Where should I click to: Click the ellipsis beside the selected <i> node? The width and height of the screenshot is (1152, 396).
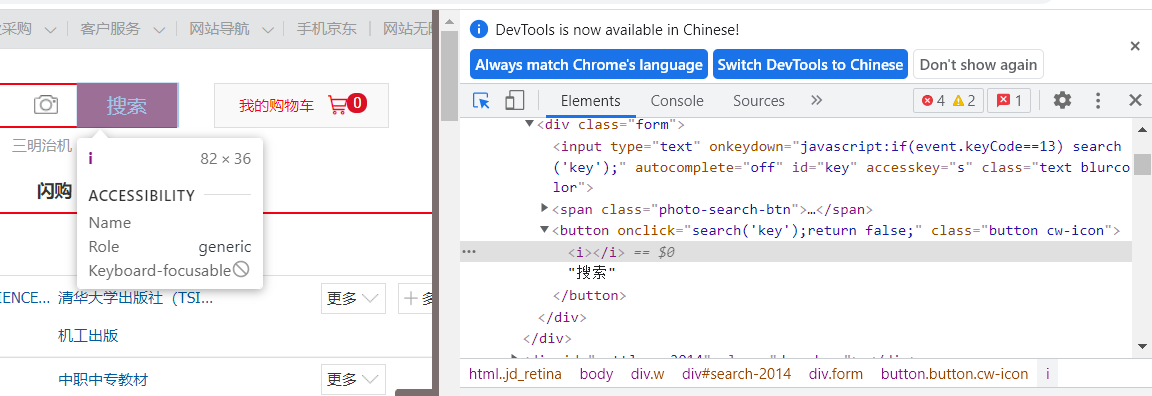469,252
